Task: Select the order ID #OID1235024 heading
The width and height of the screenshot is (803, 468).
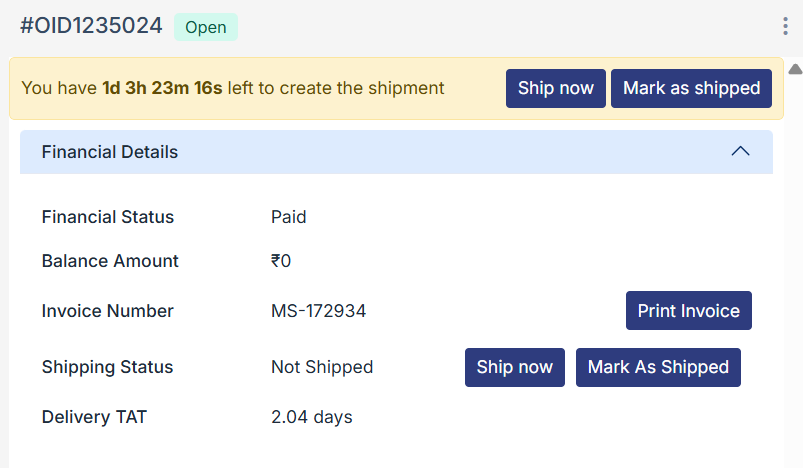Action: tap(91, 26)
